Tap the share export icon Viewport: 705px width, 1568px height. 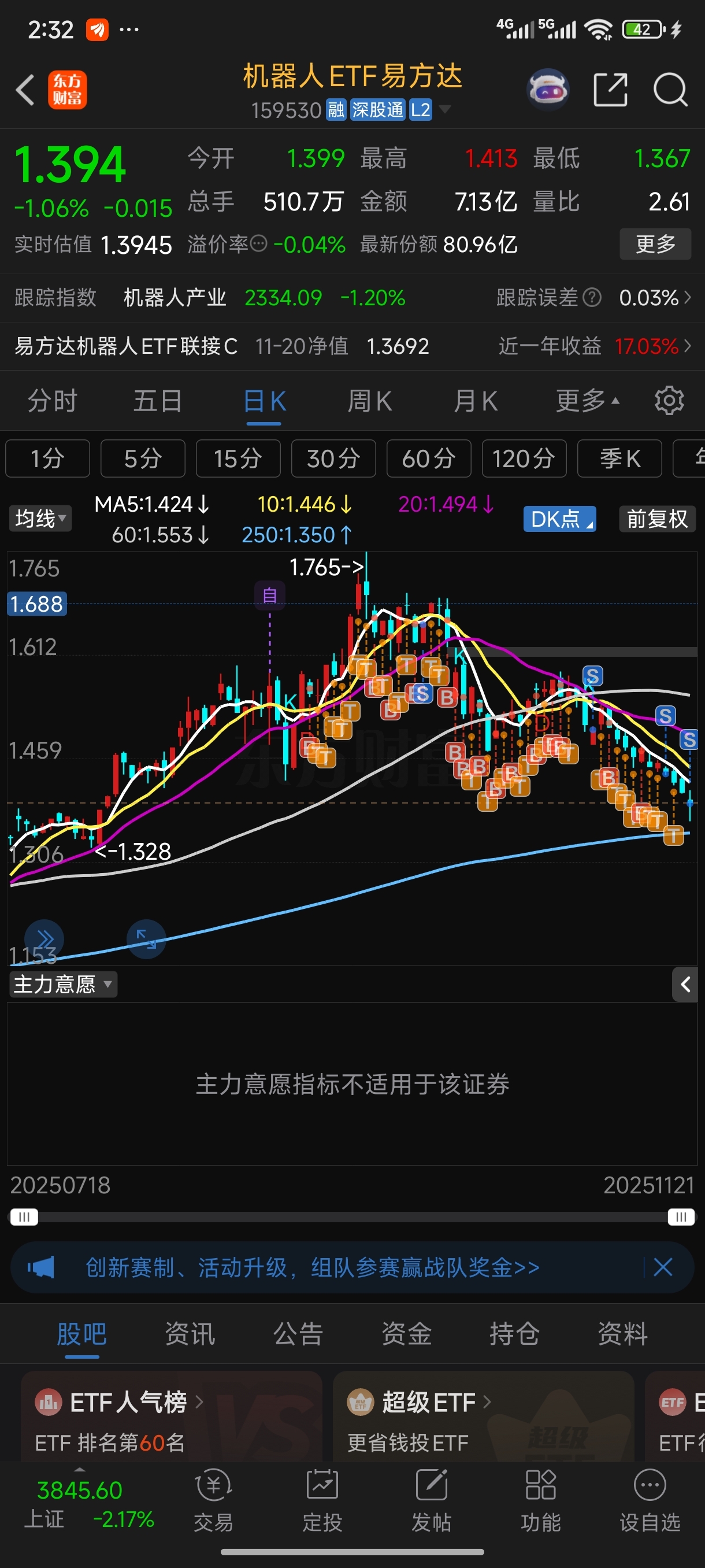pyautogui.click(x=610, y=90)
